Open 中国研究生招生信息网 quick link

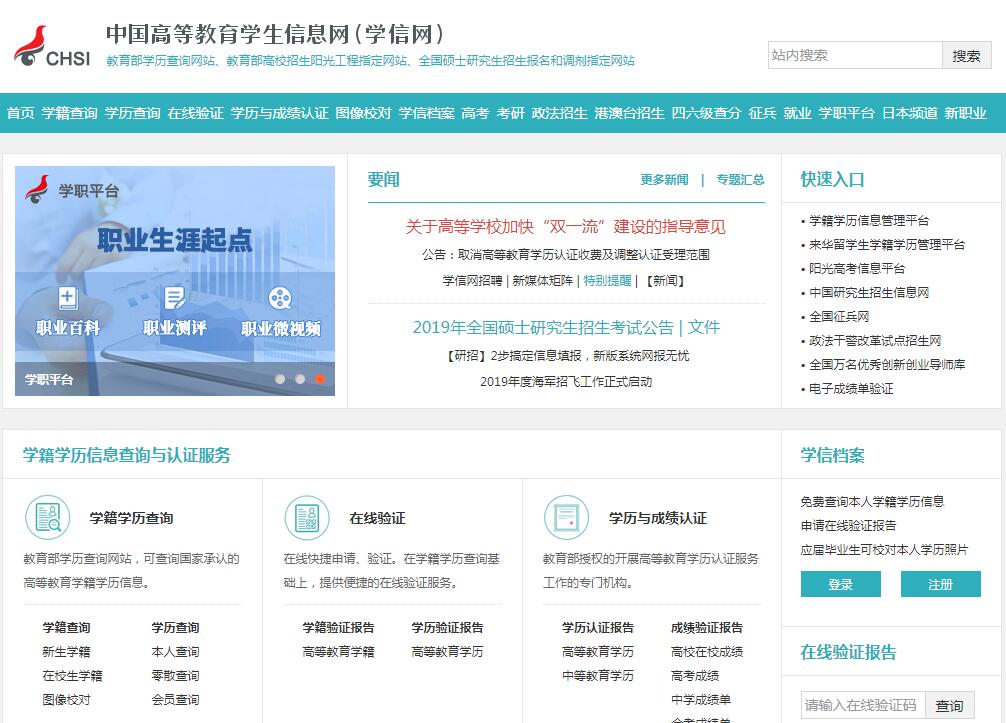pyautogui.click(x=869, y=293)
